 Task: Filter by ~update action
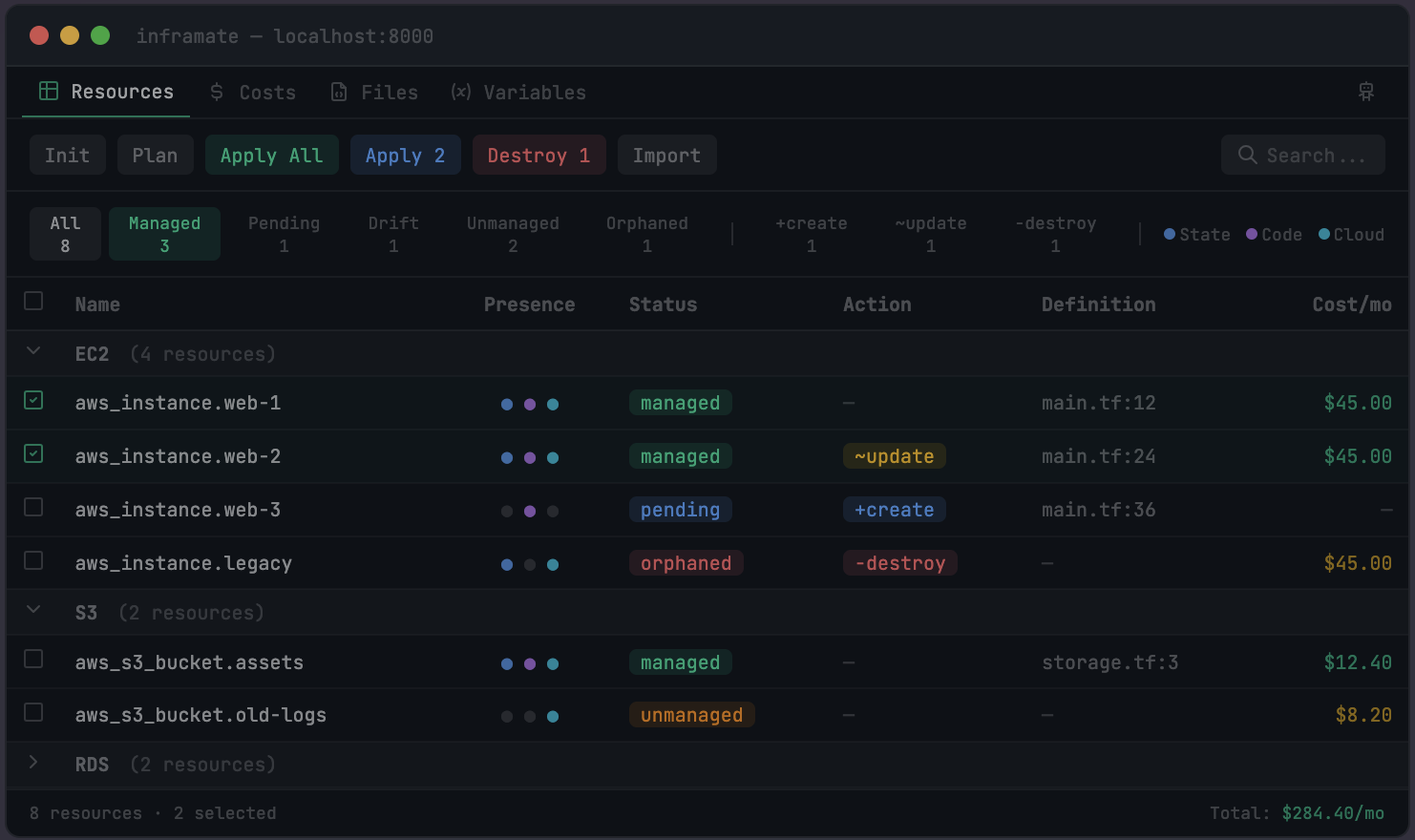tap(930, 234)
